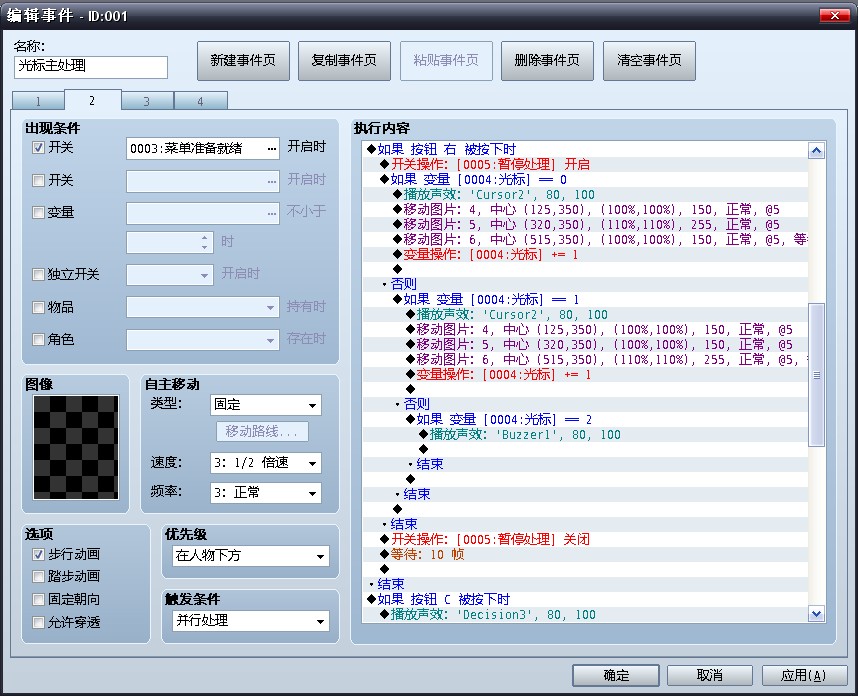Image resolution: width=858 pixels, height=696 pixels.
Task: Expand the 触发条件 dropdown 并行处理
Action: pyautogui.click(x=251, y=620)
